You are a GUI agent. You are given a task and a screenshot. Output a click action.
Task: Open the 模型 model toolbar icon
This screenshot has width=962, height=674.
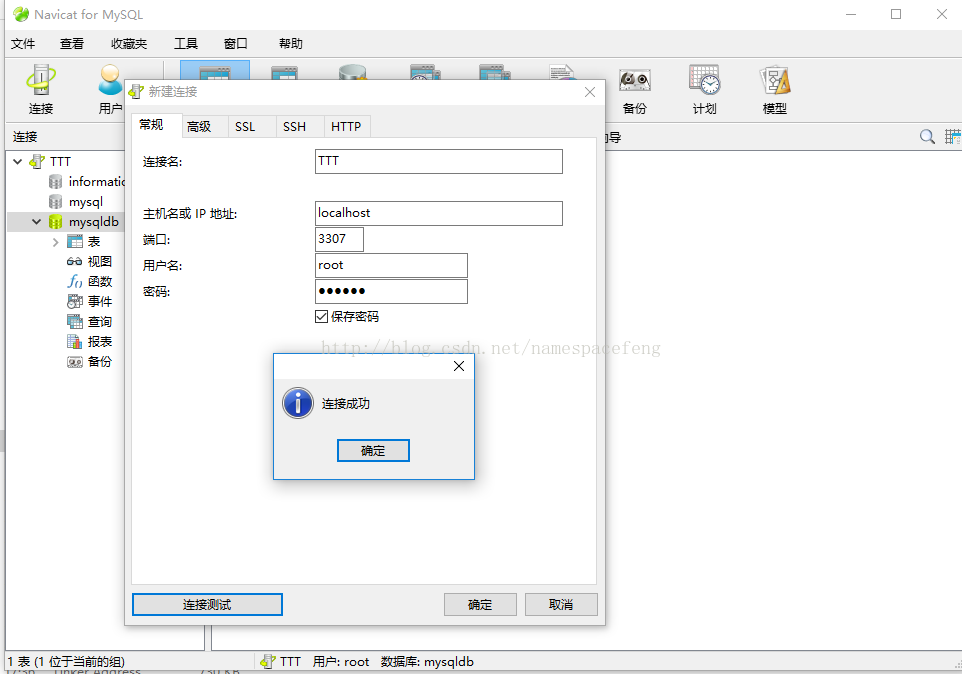point(774,89)
